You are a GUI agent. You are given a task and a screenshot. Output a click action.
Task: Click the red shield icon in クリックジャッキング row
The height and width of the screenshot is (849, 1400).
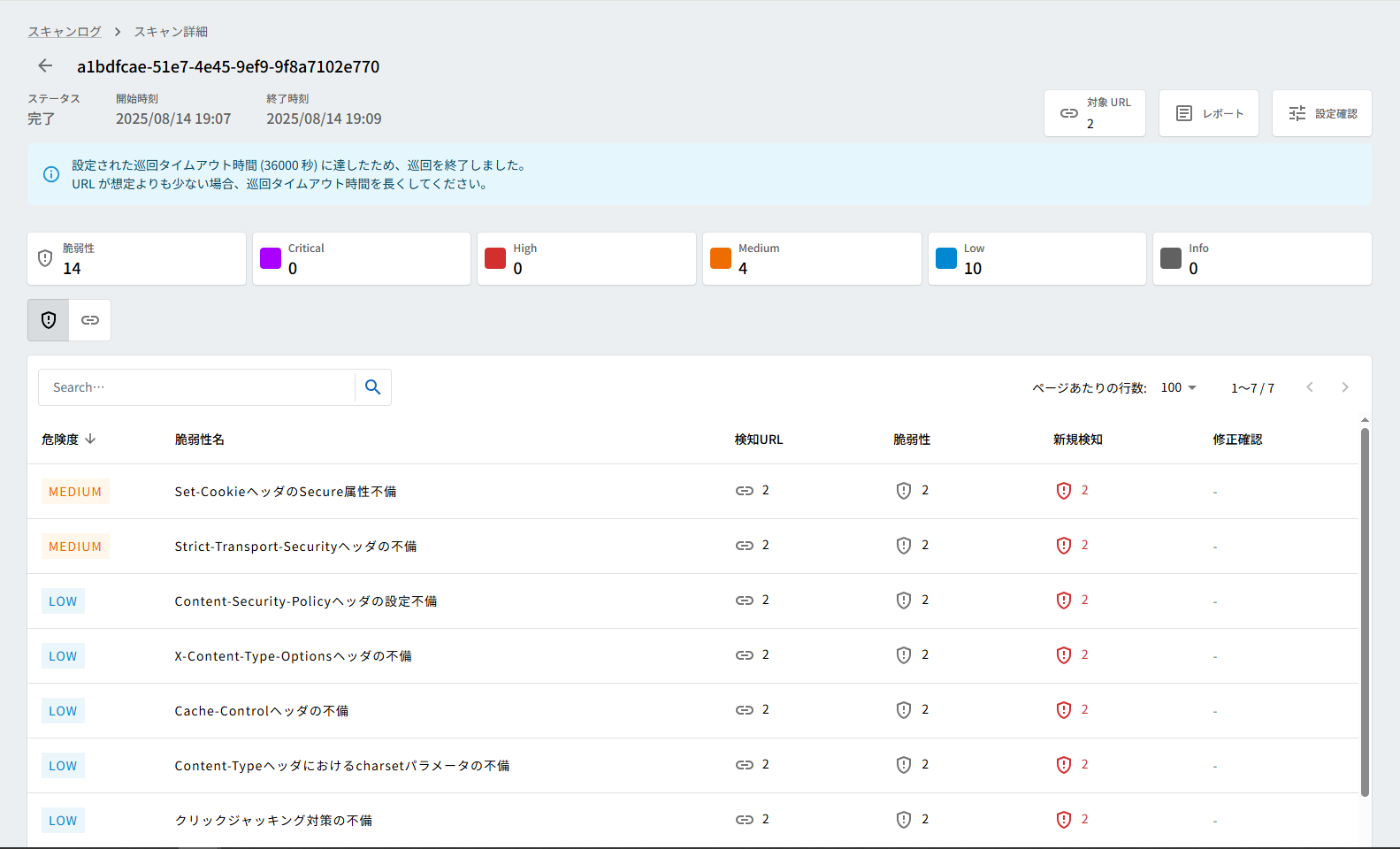click(x=1064, y=820)
